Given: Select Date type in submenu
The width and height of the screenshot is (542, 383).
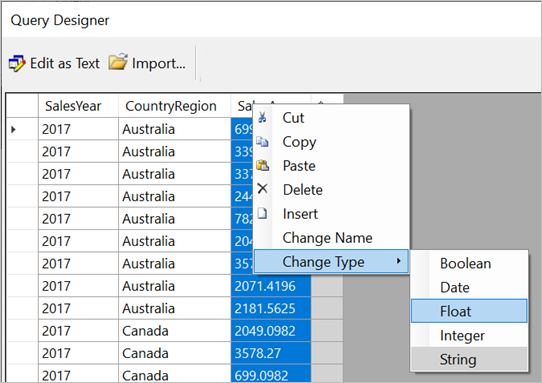Looking at the screenshot, I should (469, 287).
